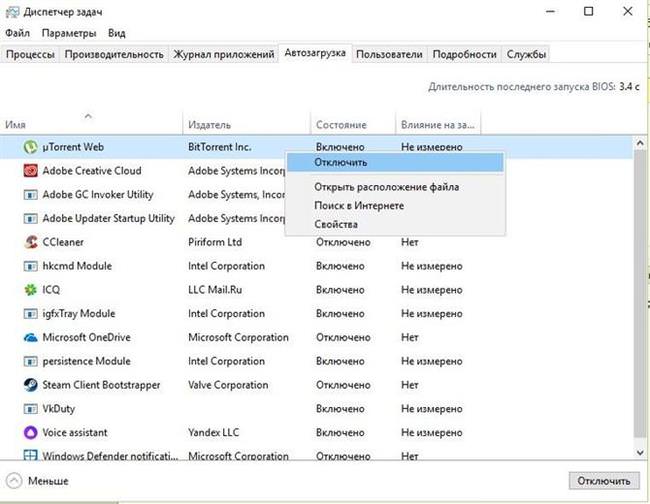Switch to the Процессы tab
Image resolution: width=650 pixels, height=504 pixels.
coord(30,54)
